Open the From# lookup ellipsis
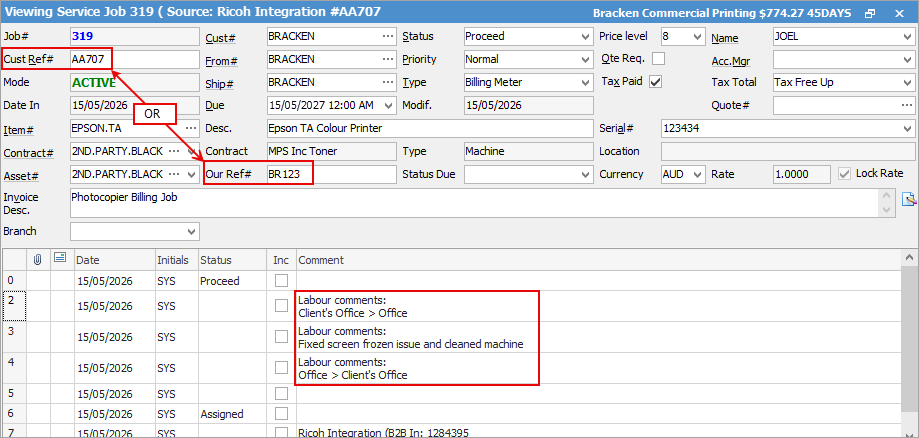 coord(388,59)
